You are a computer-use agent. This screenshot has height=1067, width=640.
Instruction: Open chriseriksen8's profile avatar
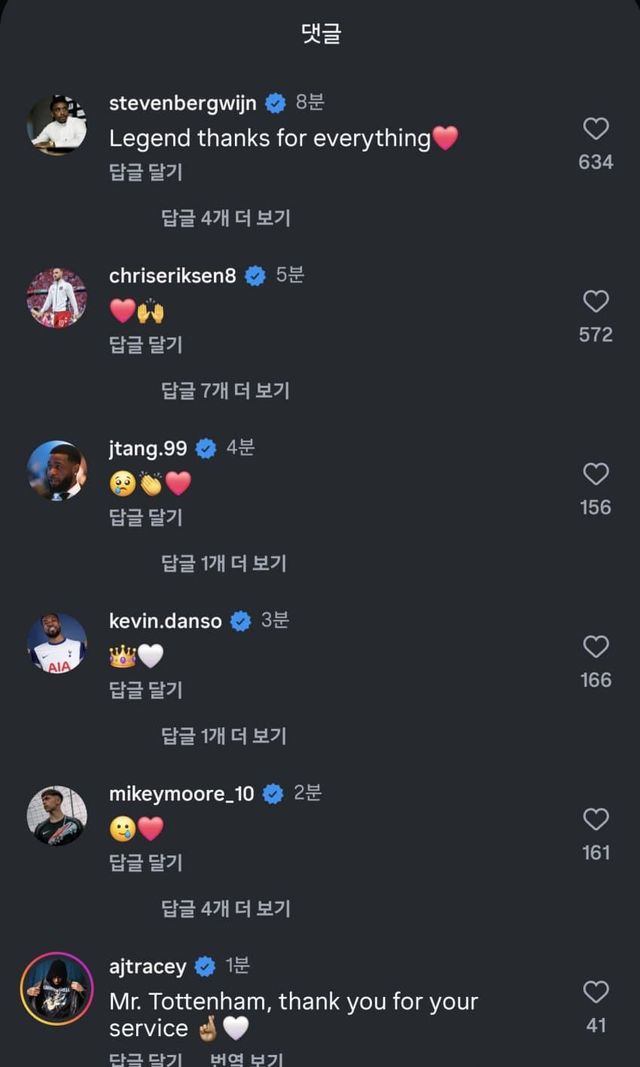[57, 298]
